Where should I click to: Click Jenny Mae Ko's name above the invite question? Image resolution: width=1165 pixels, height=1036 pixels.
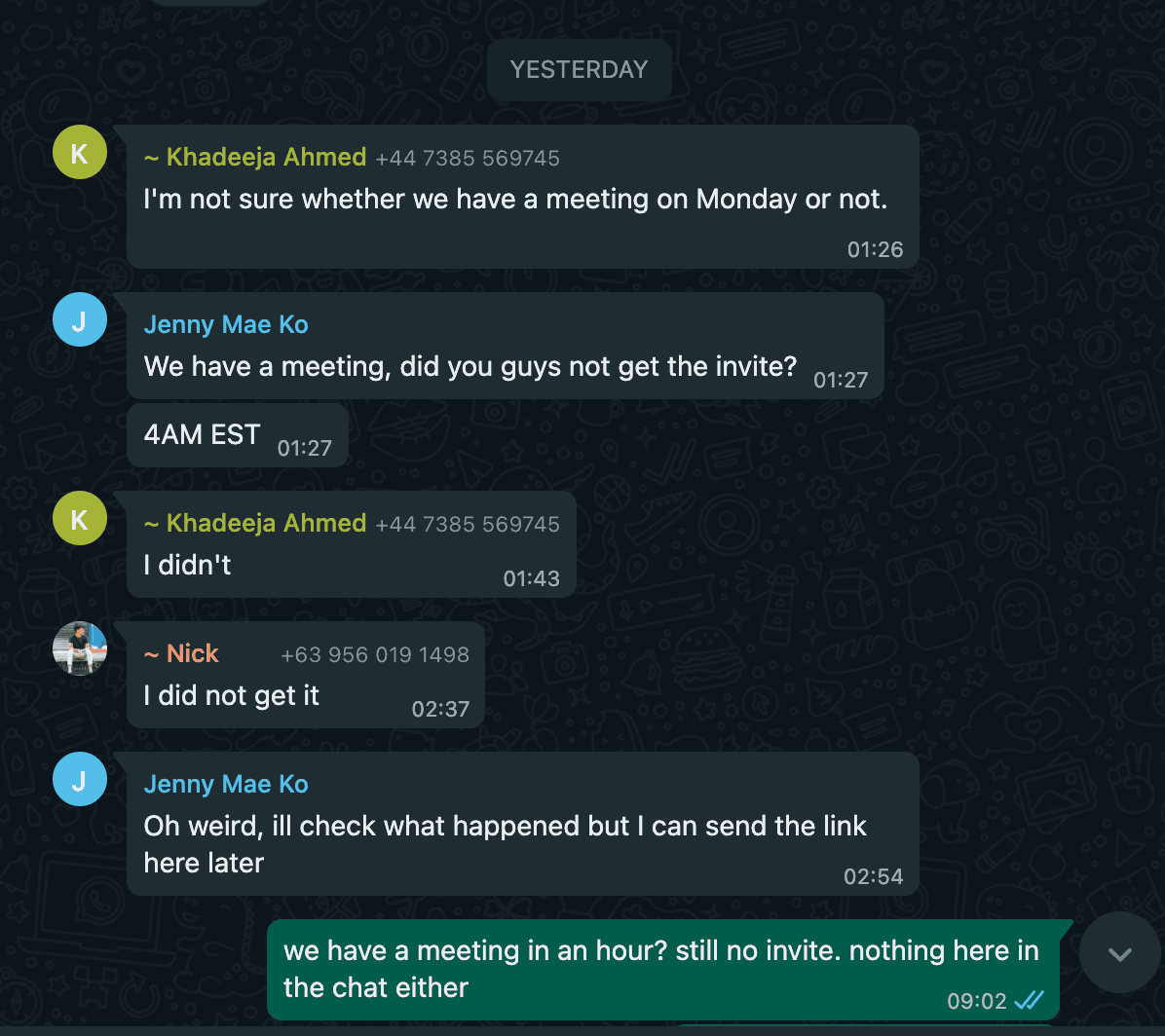[x=226, y=324]
